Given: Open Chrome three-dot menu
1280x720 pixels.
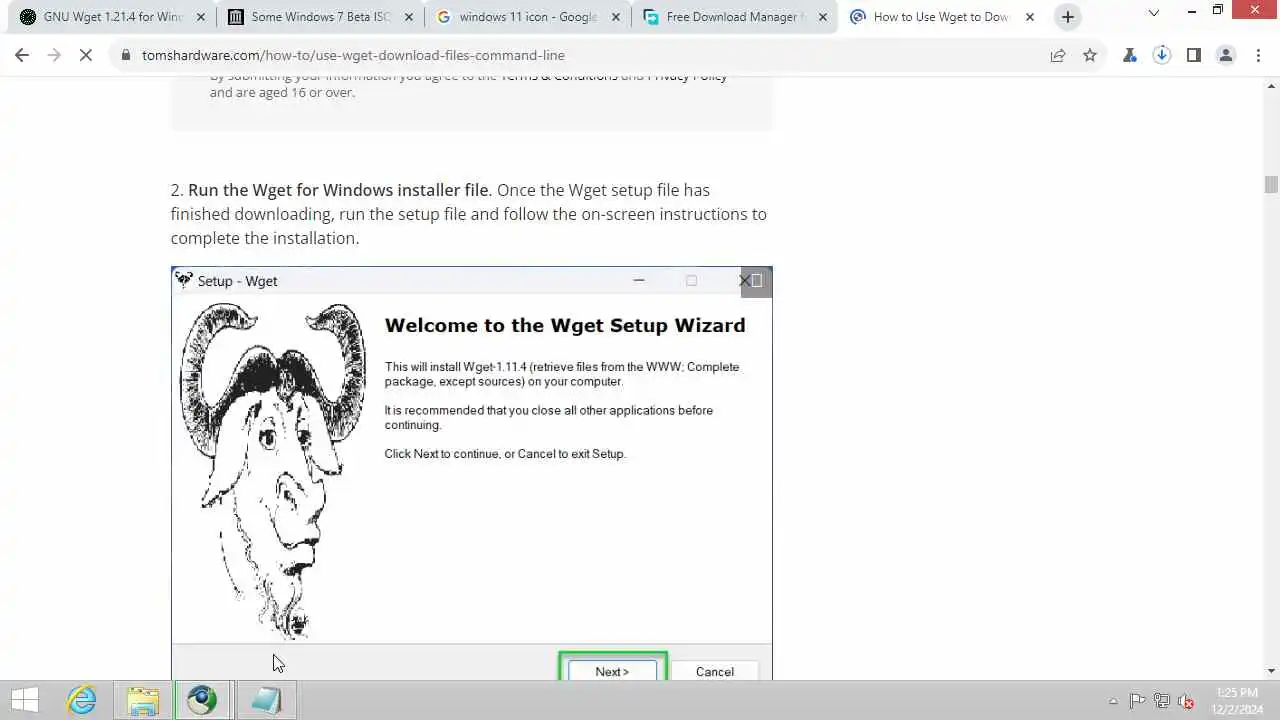Looking at the screenshot, I should [x=1258, y=56].
